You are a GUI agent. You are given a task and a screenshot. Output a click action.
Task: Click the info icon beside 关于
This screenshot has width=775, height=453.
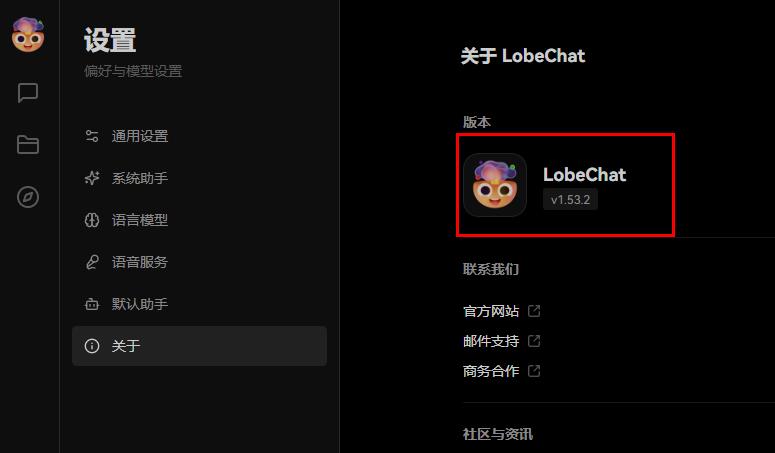coord(92,346)
